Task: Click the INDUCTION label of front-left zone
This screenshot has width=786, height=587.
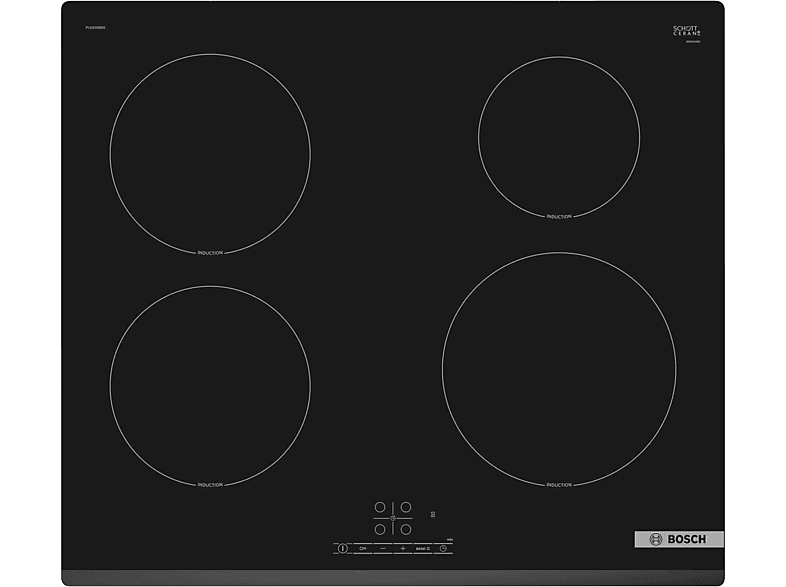Action: point(210,485)
